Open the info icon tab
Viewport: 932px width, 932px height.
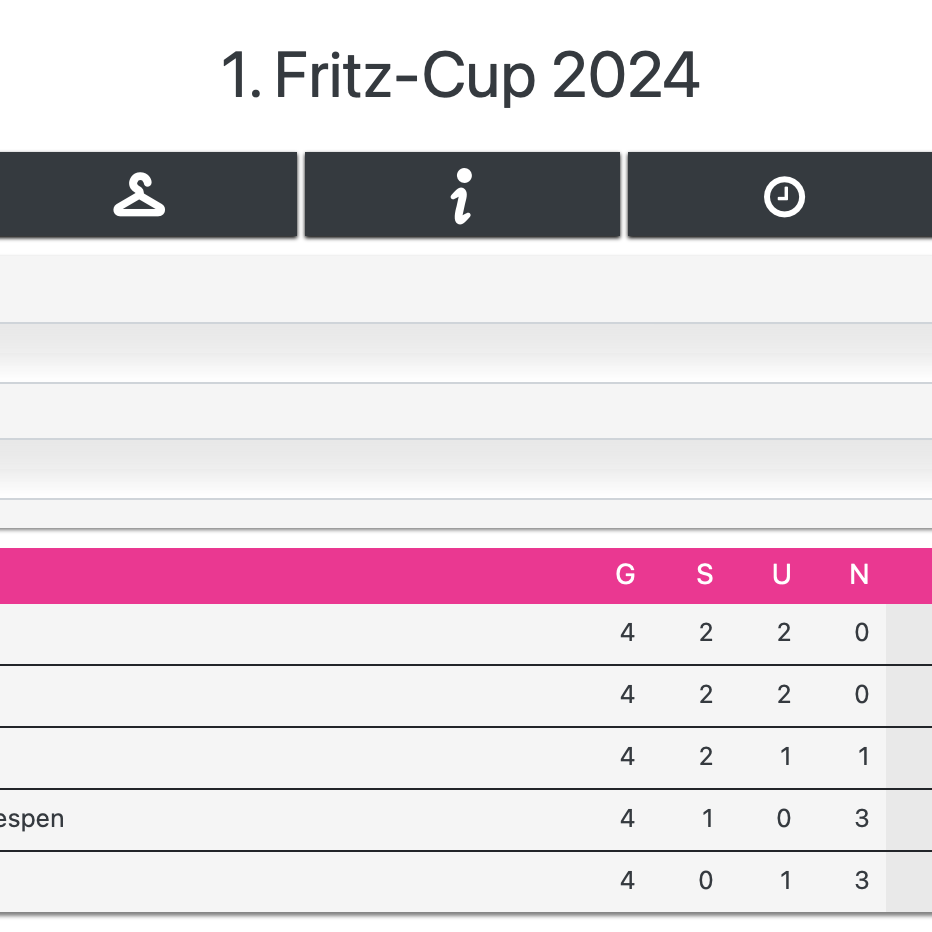461,195
